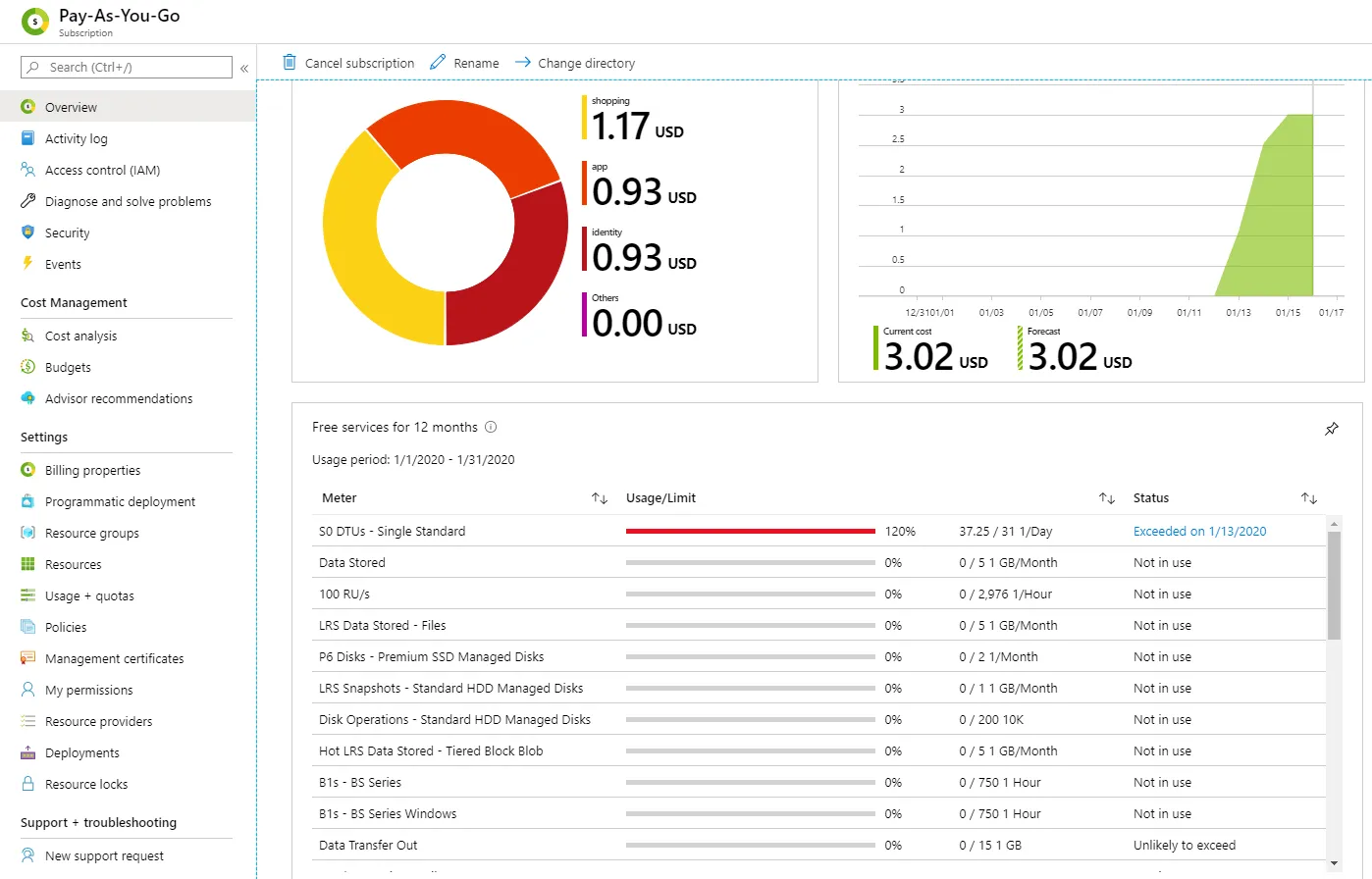The height and width of the screenshot is (879, 1372).
Task: Click 'P6 Disks - Premium SSD Managed Disks' row
Action: pyautogui.click(x=818, y=656)
